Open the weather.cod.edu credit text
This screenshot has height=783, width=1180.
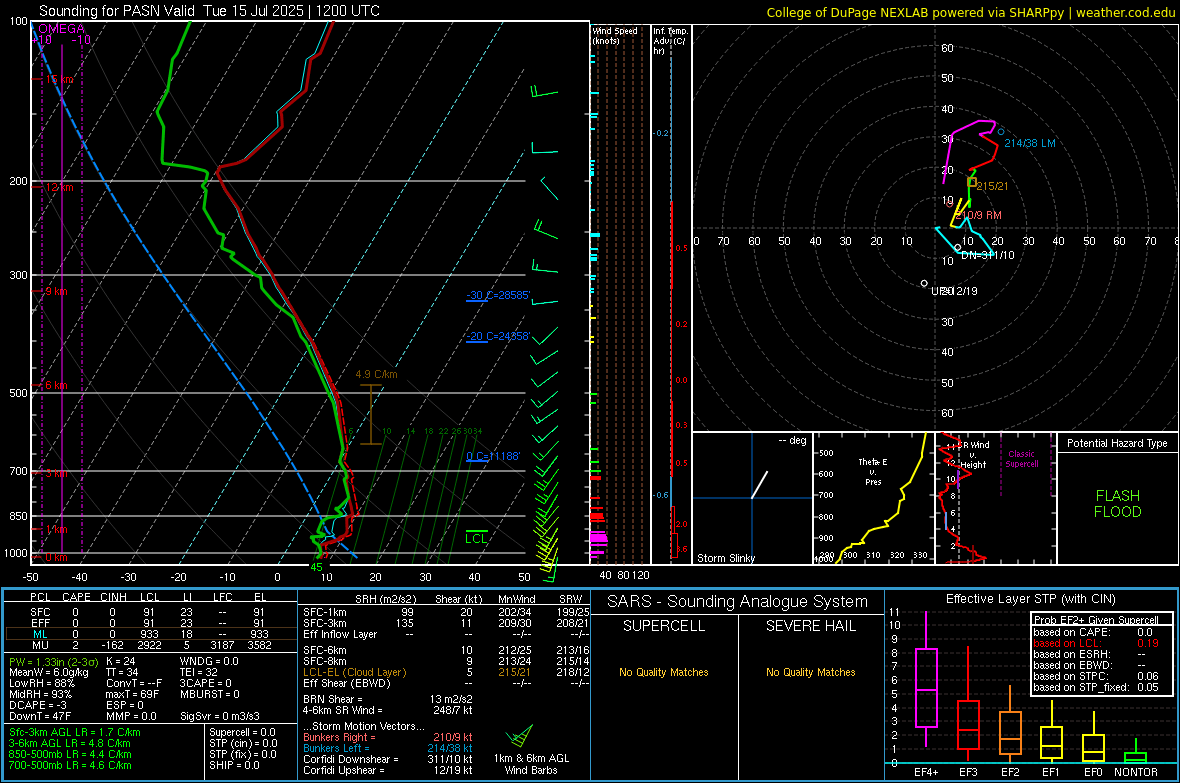(1125, 12)
